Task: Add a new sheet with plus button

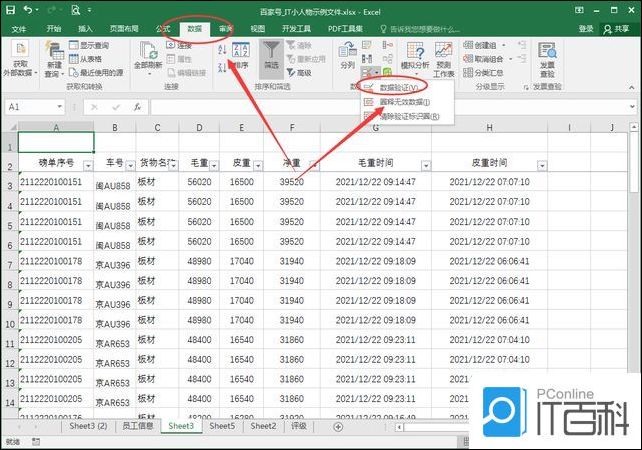Action: click(338, 426)
